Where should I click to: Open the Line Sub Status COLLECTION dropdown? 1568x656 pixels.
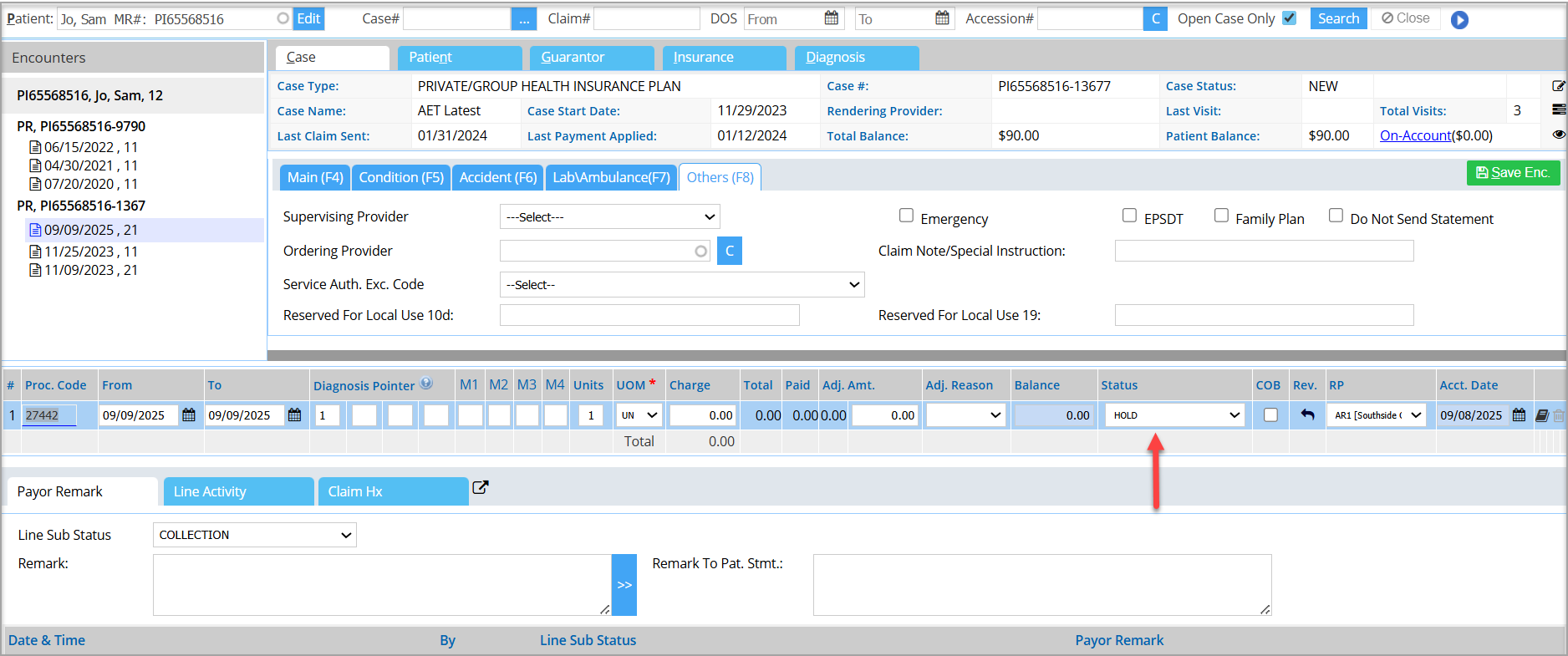[254, 535]
